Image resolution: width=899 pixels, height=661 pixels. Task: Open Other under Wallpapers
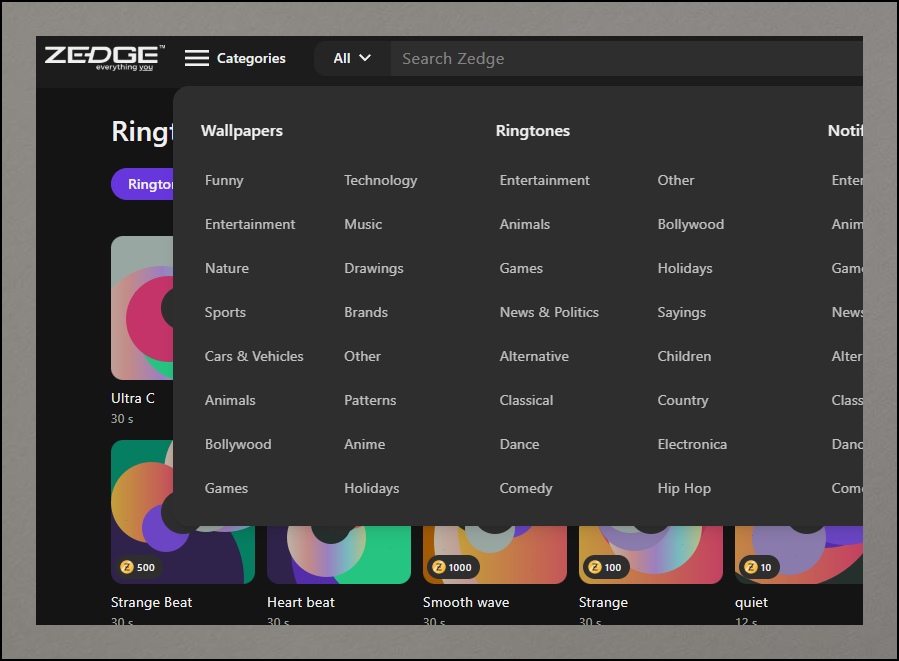click(x=362, y=356)
